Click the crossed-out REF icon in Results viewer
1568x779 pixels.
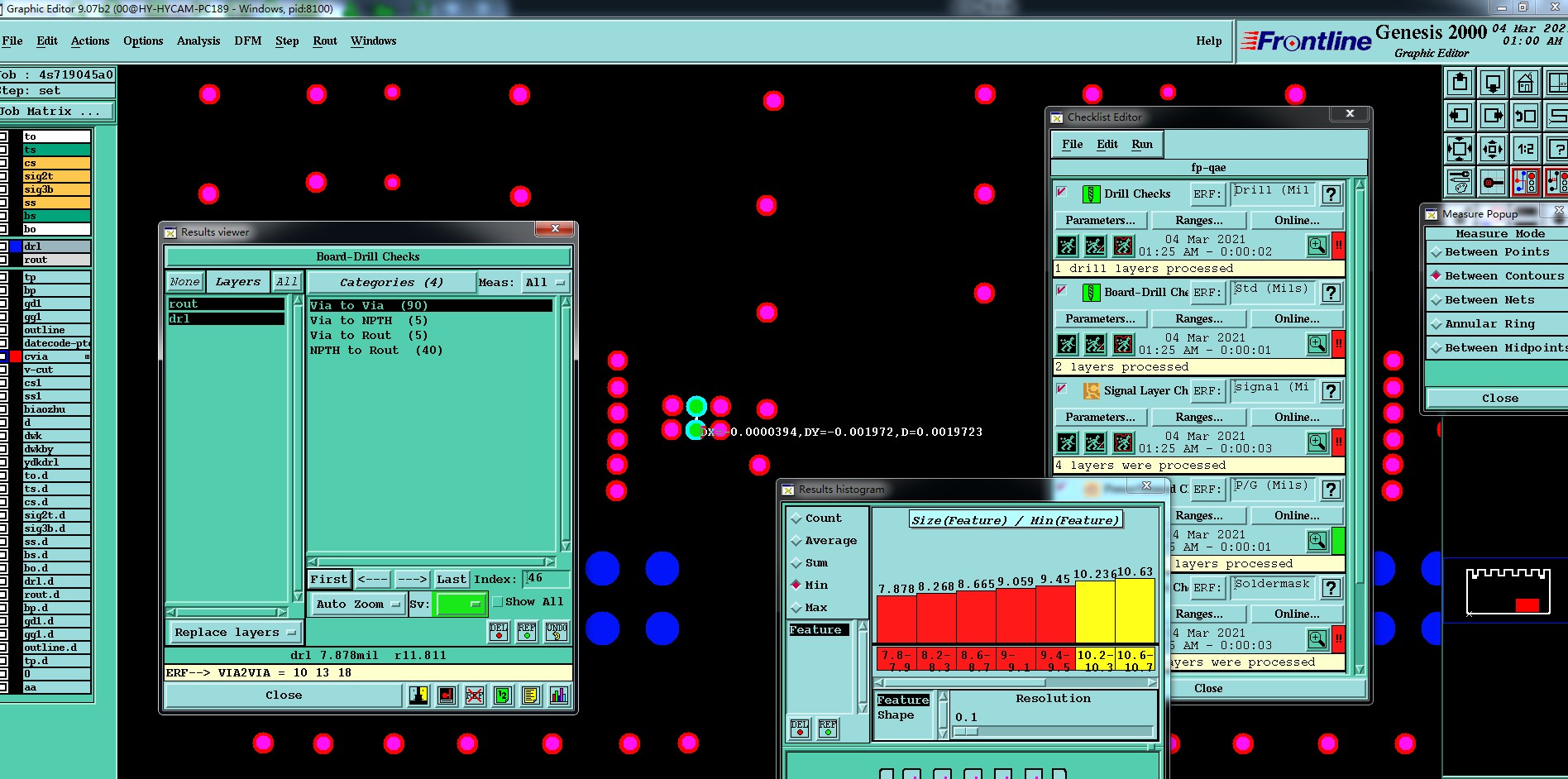pyautogui.click(x=475, y=695)
